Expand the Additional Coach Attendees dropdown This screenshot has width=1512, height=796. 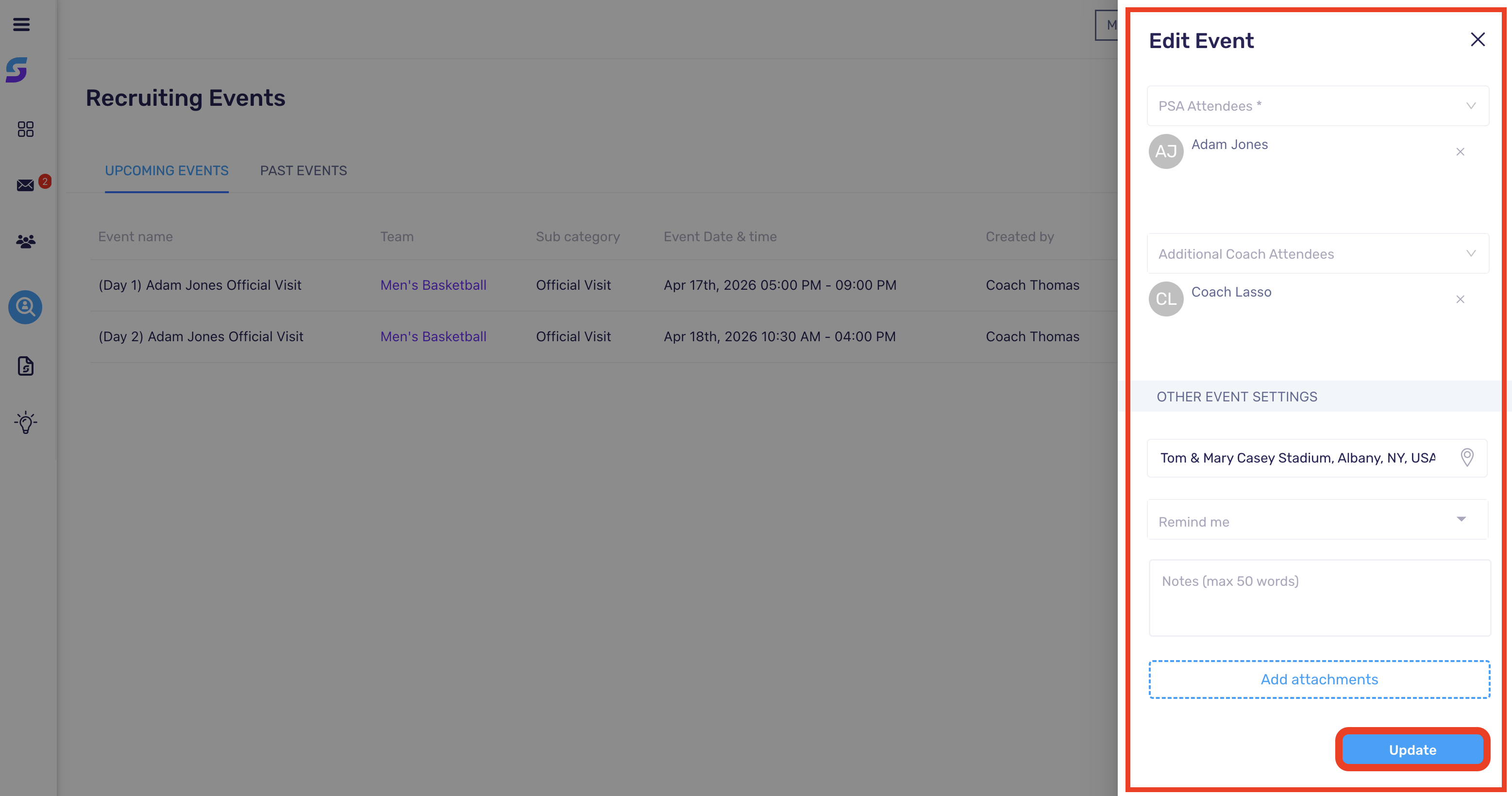[x=1318, y=253]
